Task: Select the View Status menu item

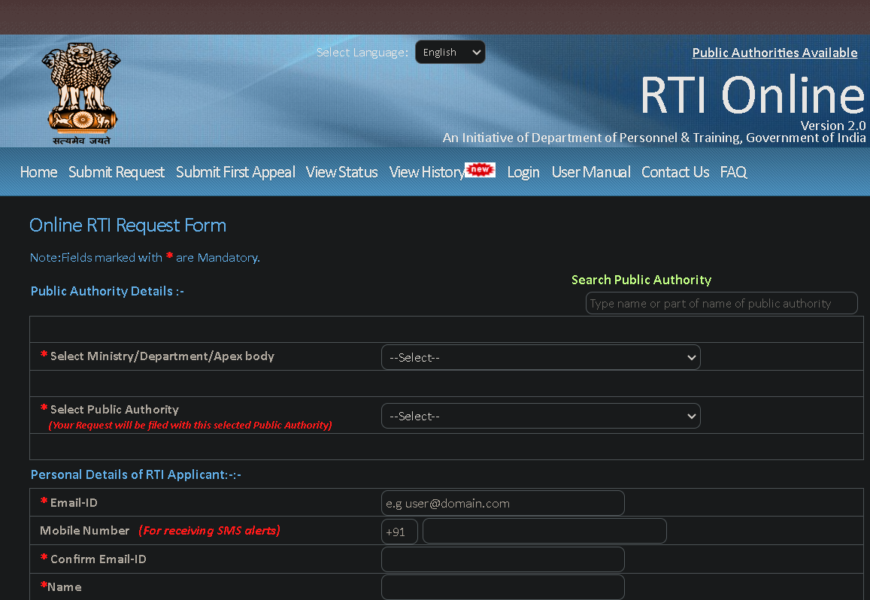Action: pyautogui.click(x=342, y=172)
